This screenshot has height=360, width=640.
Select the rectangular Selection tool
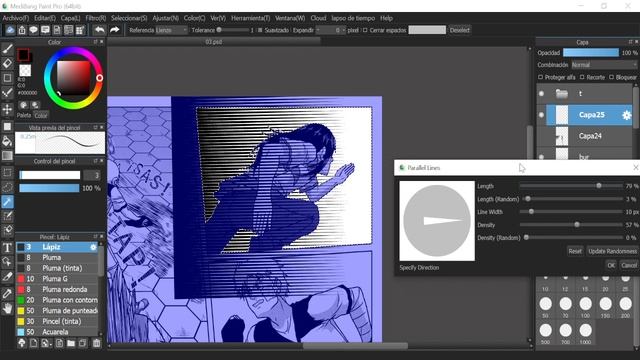(7, 172)
